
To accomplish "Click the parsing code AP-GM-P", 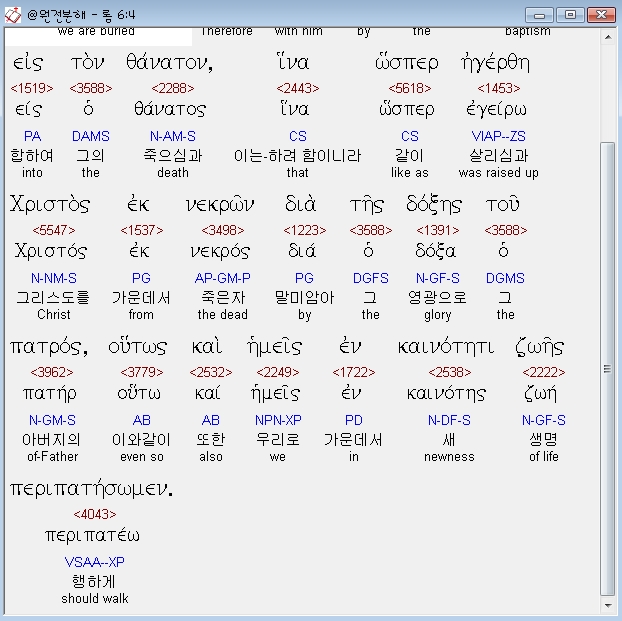I will point(223,278).
